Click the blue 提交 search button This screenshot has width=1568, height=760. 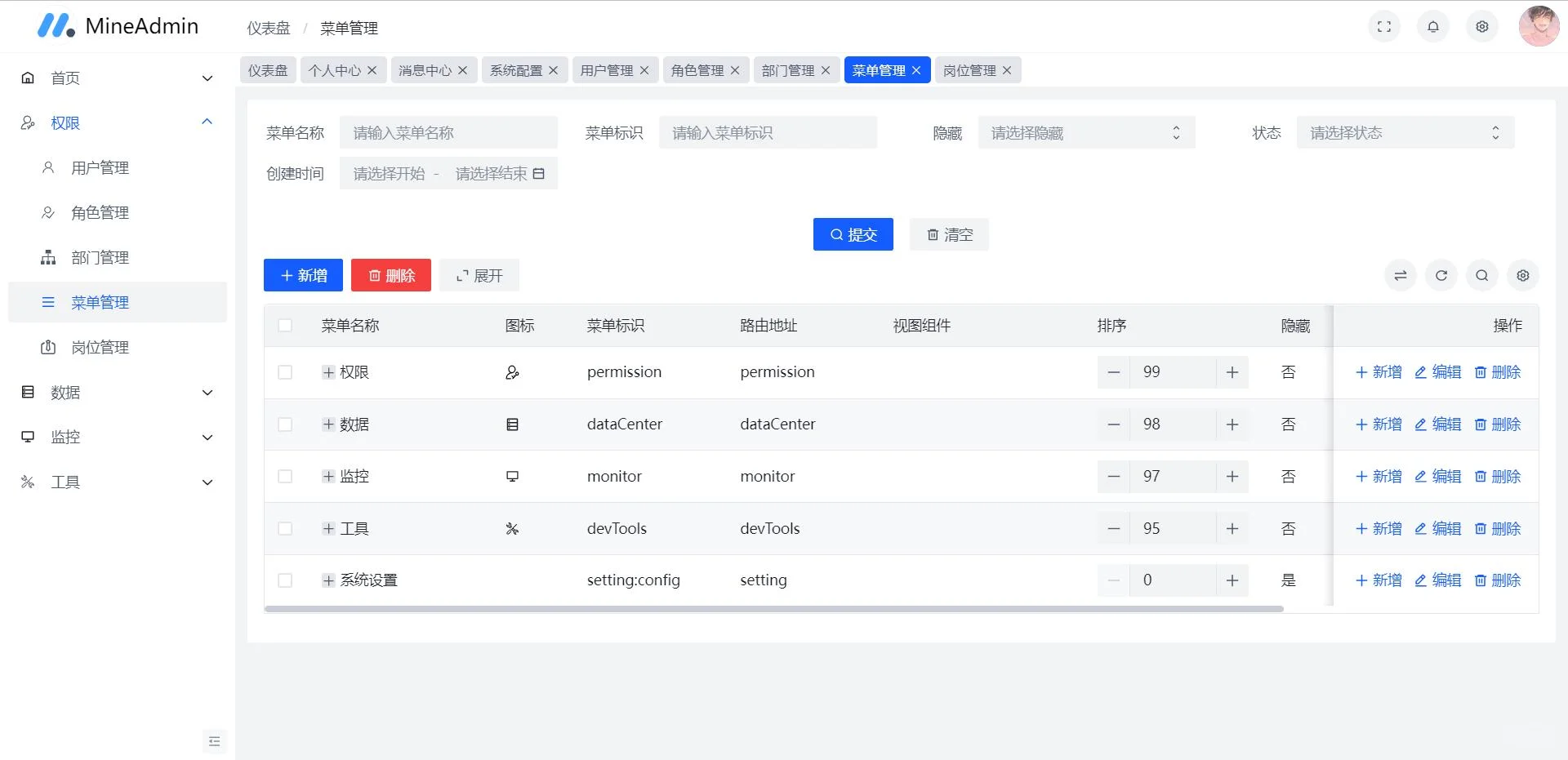click(x=853, y=234)
